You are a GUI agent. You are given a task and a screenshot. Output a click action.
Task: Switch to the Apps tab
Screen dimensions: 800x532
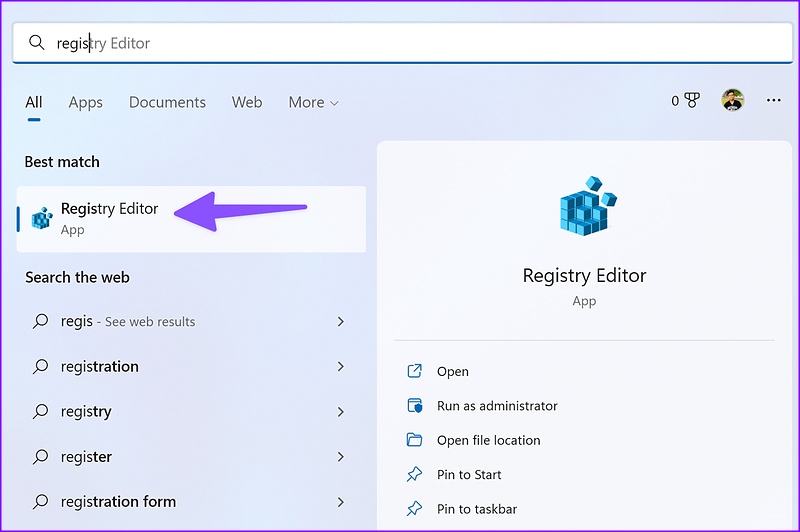coord(86,103)
